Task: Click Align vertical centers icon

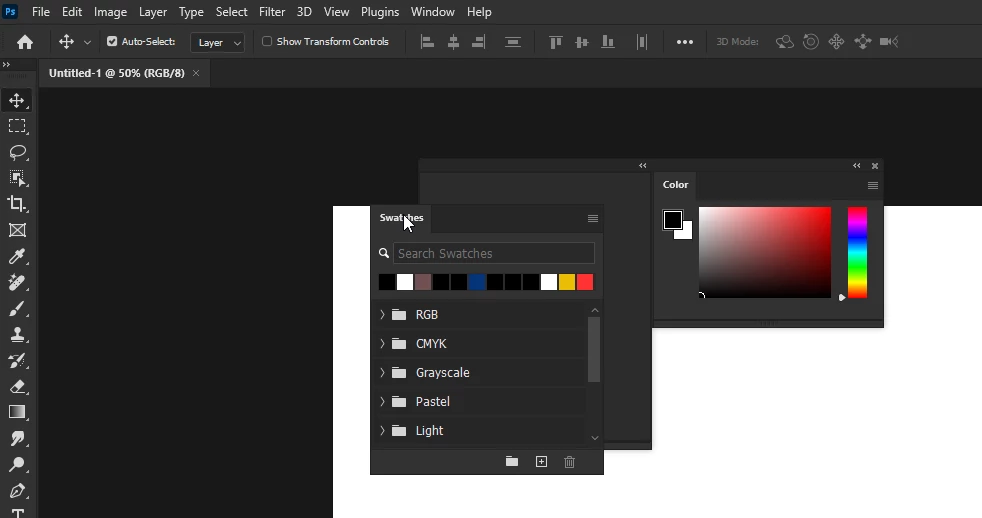Action: point(582,42)
